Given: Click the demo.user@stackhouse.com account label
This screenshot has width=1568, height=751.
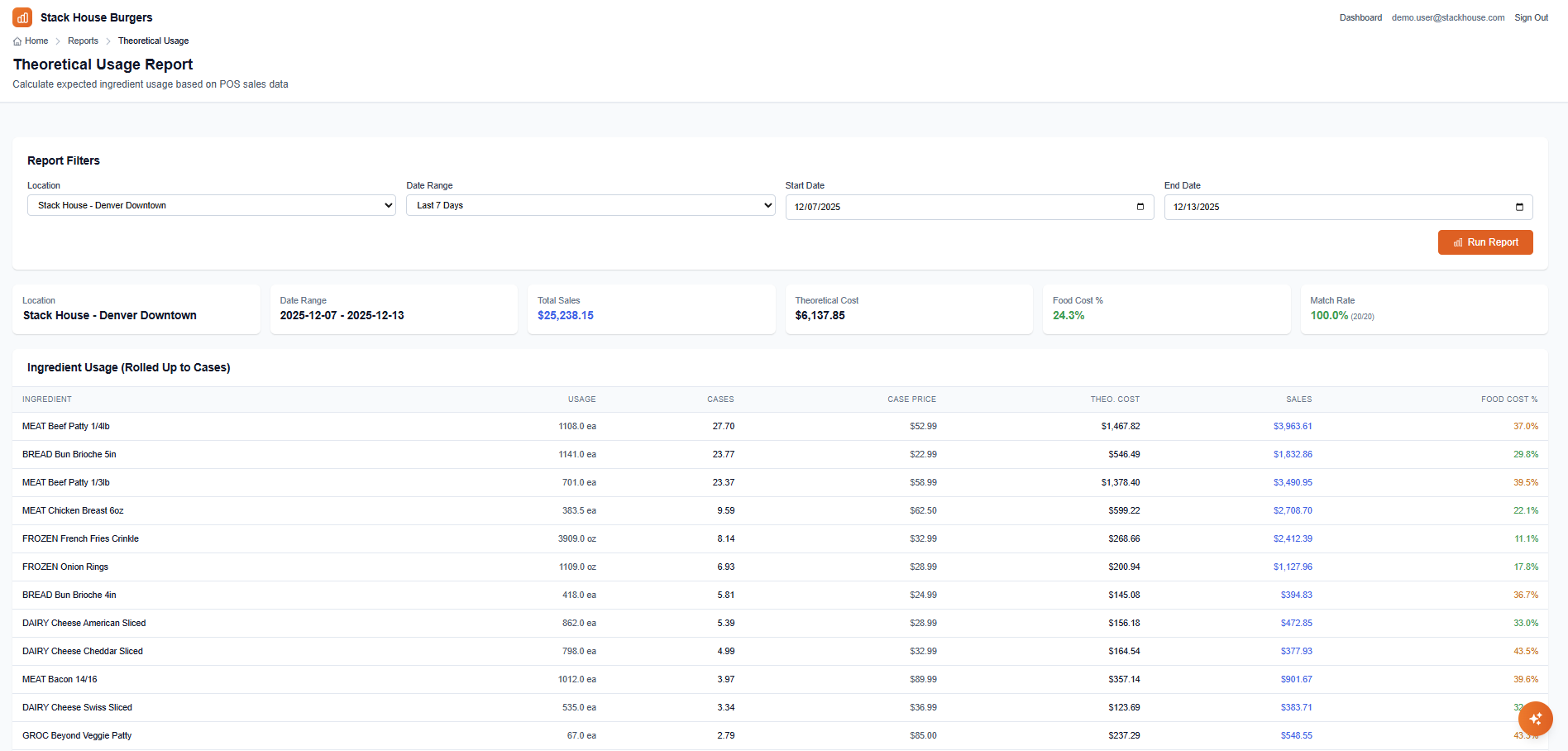Looking at the screenshot, I should [x=1448, y=17].
